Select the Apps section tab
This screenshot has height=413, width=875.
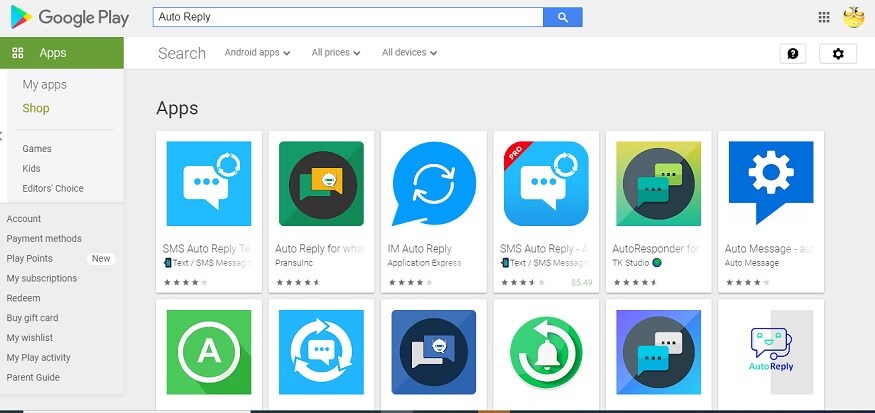[x=62, y=53]
